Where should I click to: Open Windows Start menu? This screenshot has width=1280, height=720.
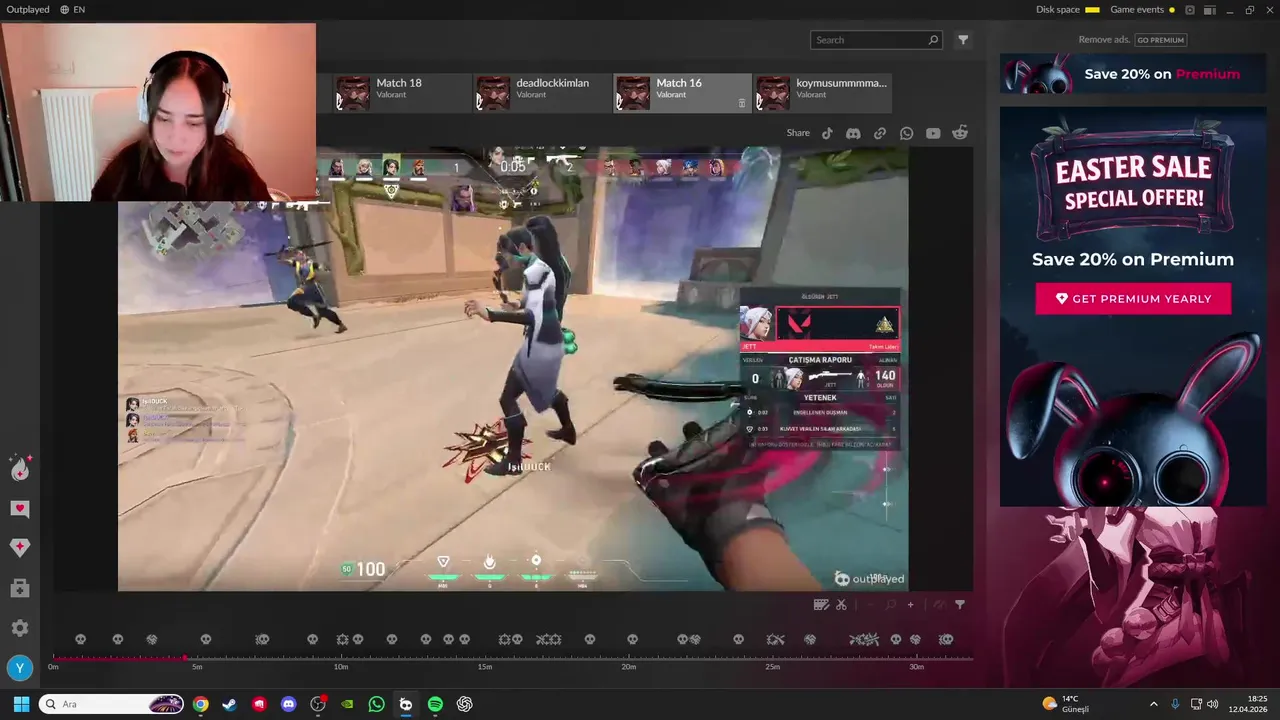[21, 704]
